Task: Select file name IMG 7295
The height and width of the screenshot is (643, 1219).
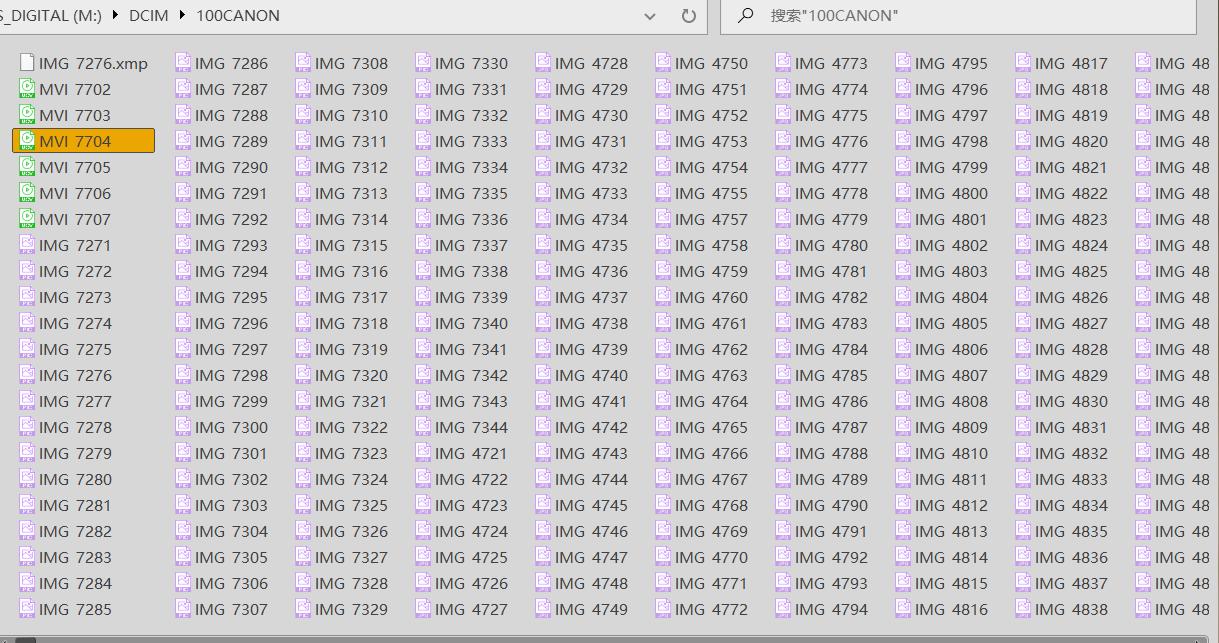Action: (232, 297)
